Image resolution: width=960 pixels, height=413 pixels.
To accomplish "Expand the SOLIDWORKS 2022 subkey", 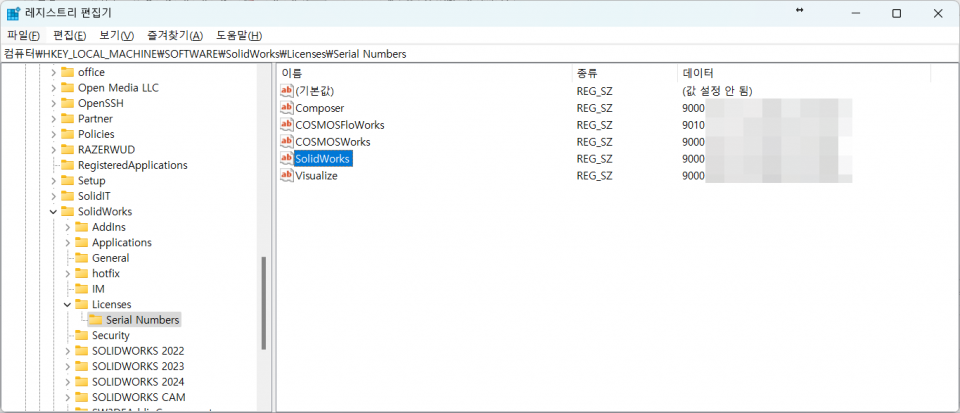I will [67, 351].
